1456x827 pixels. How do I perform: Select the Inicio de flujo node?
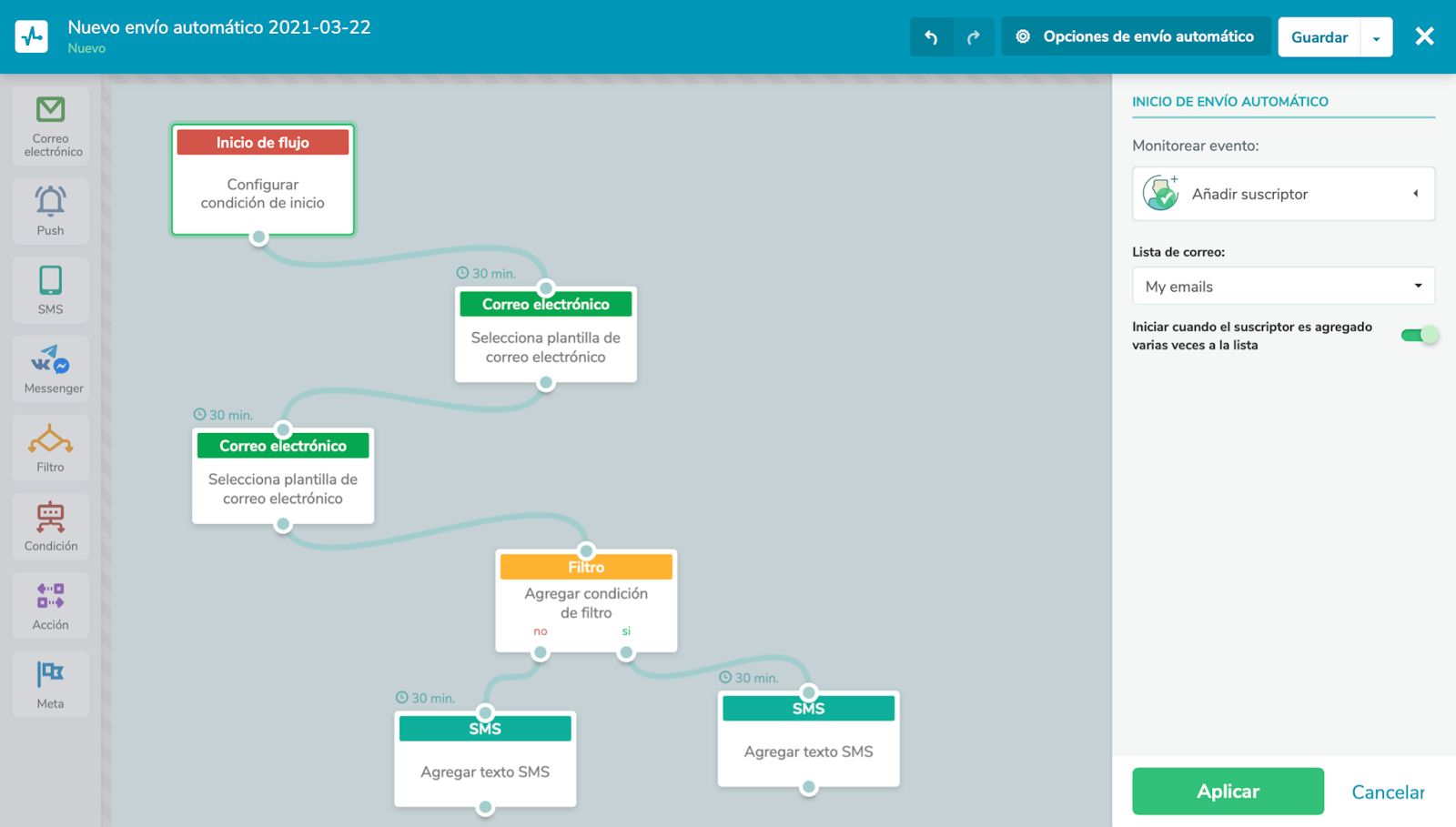262,179
